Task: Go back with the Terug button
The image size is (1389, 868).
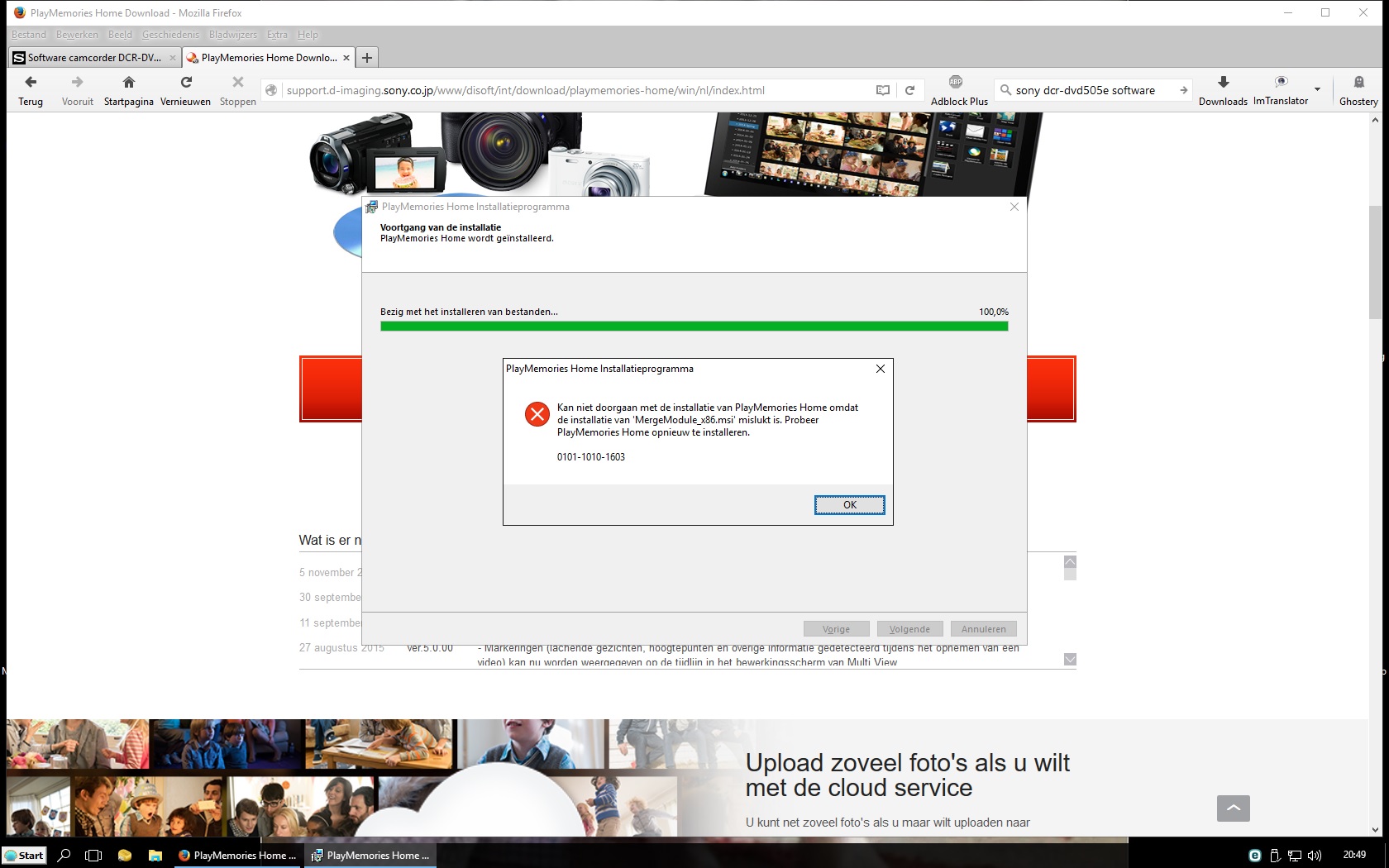Action: pyautogui.click(x=31, y=90)
